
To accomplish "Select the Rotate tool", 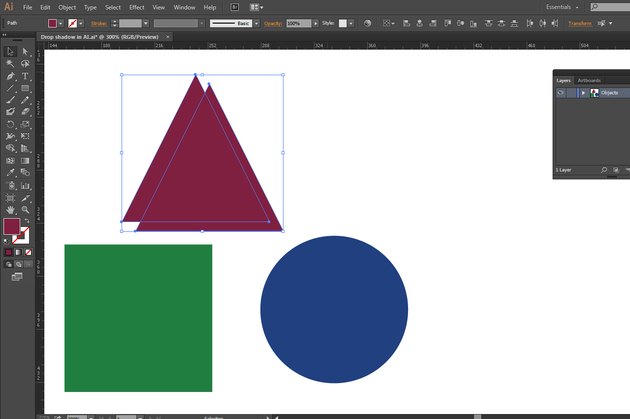I will pyautogui.click(x=10, y=125).
